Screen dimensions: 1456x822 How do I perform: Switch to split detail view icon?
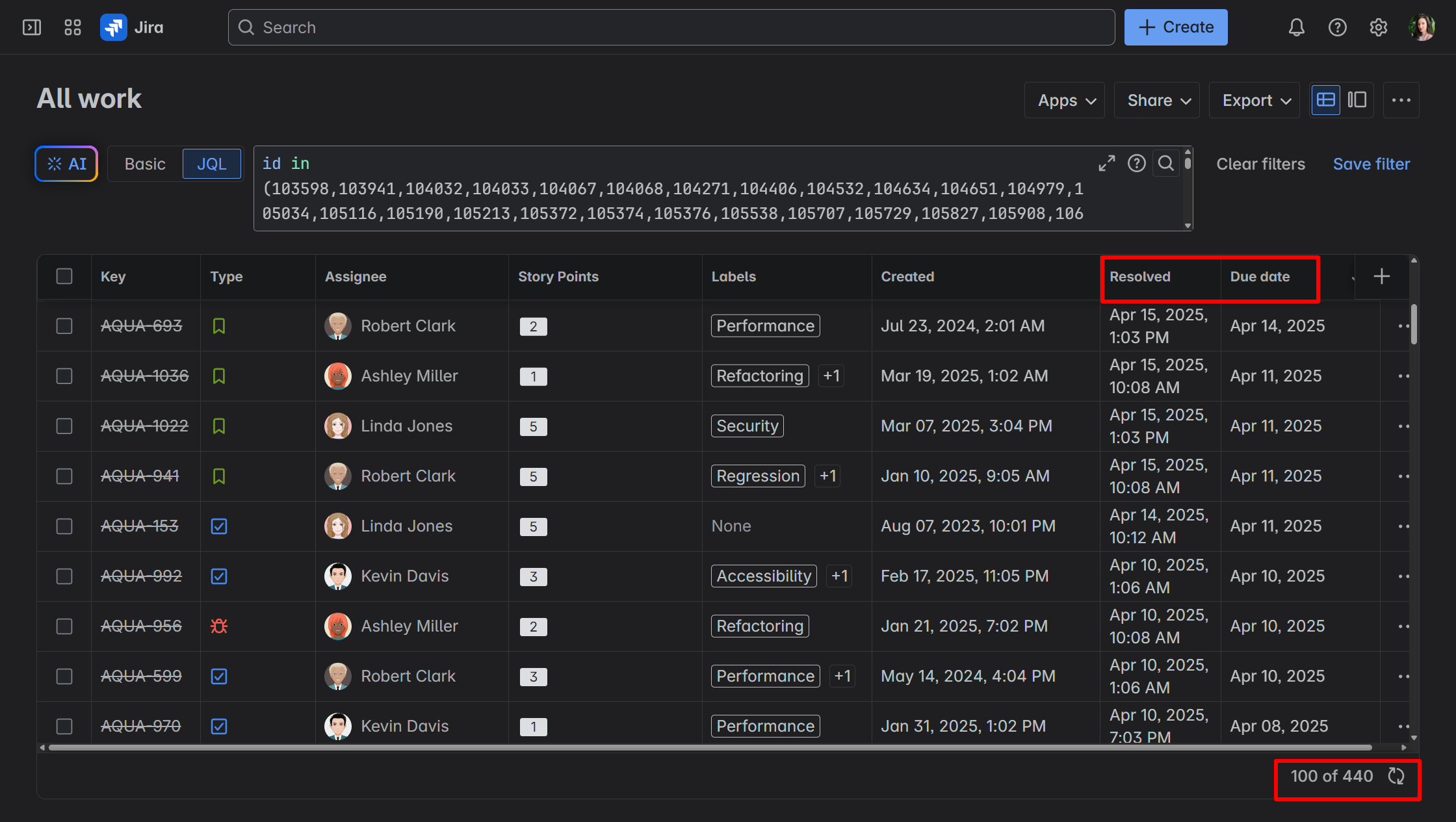point(1357,100)
